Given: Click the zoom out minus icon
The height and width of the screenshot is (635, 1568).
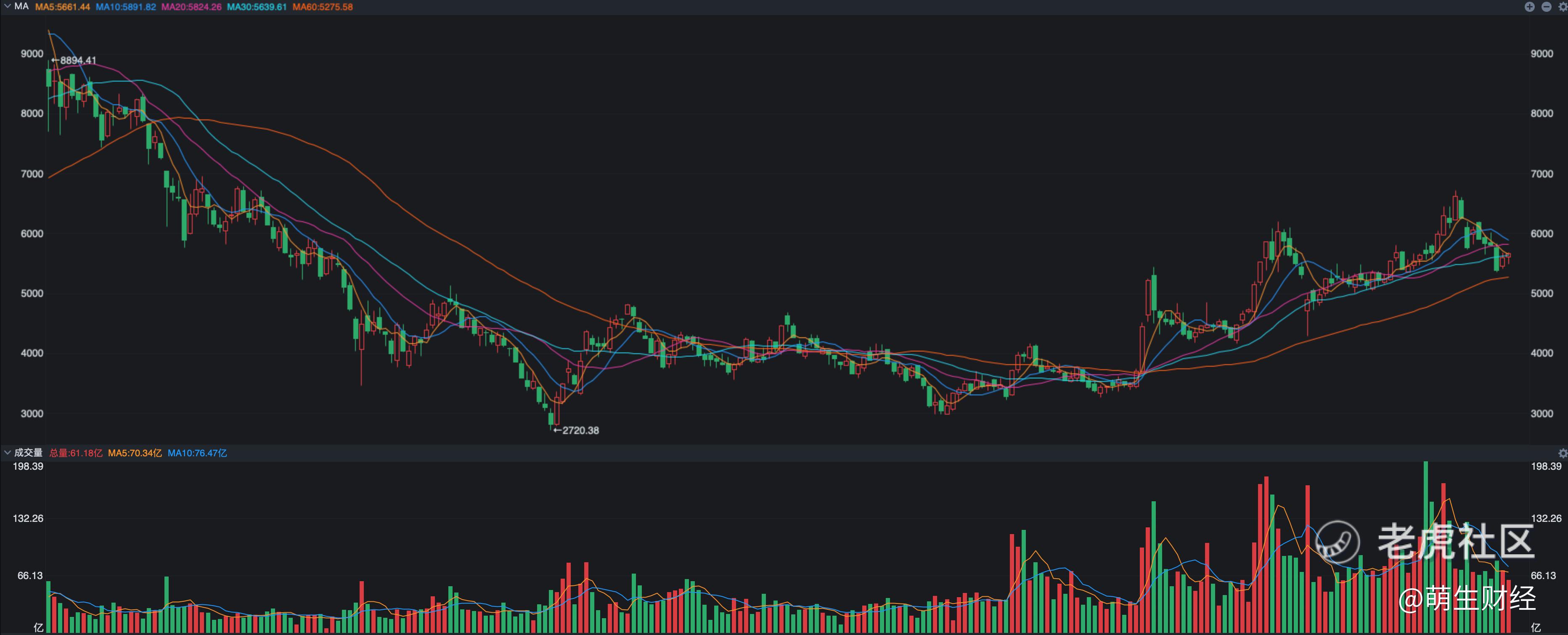Looking at the screenshot, I should (x=1546, y=7).
